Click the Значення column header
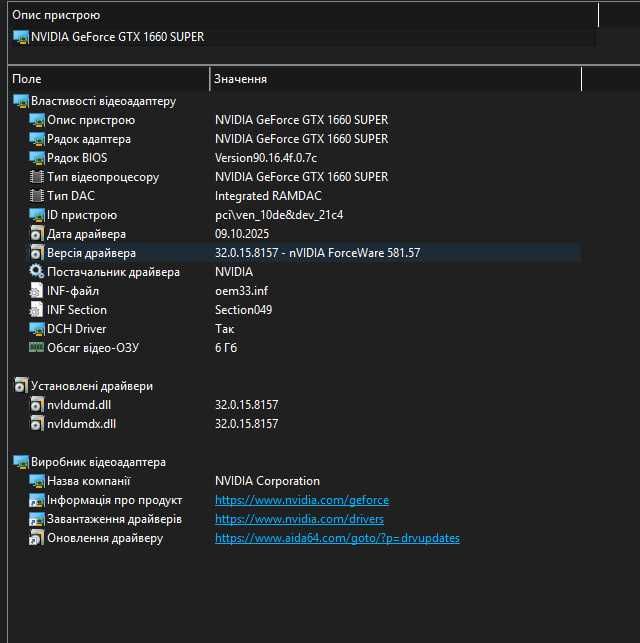The width and height of the screenshot is (640, 643). pyautogui.click(x=396, y=79)
